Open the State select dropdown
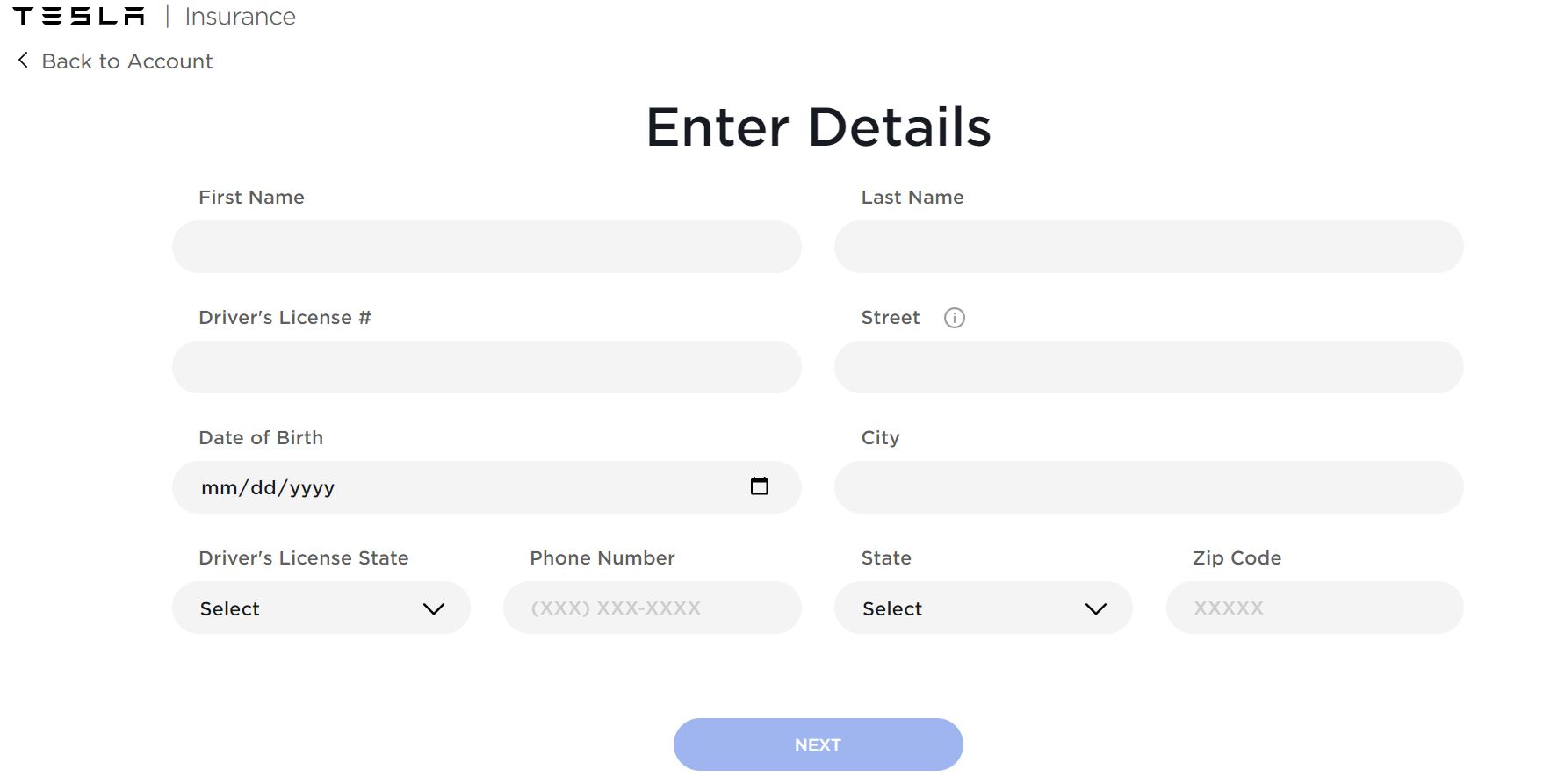 984,608
